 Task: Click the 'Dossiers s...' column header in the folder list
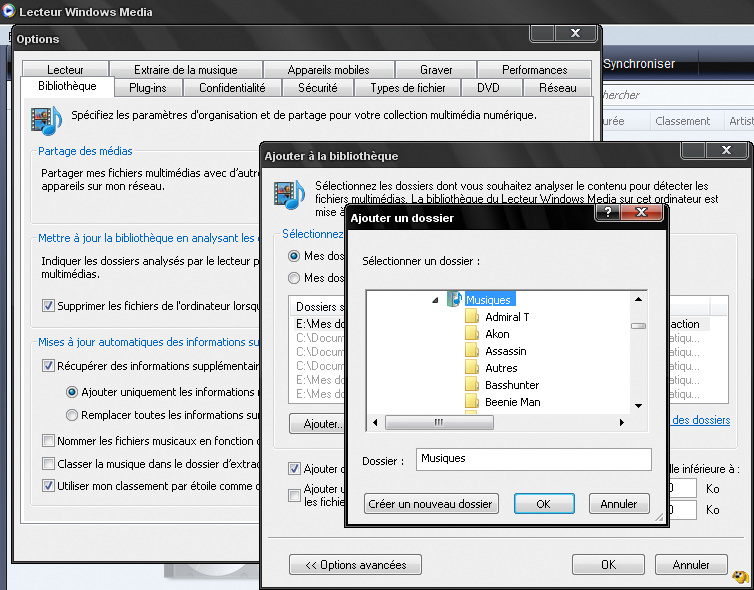click(x=319, y=306)
